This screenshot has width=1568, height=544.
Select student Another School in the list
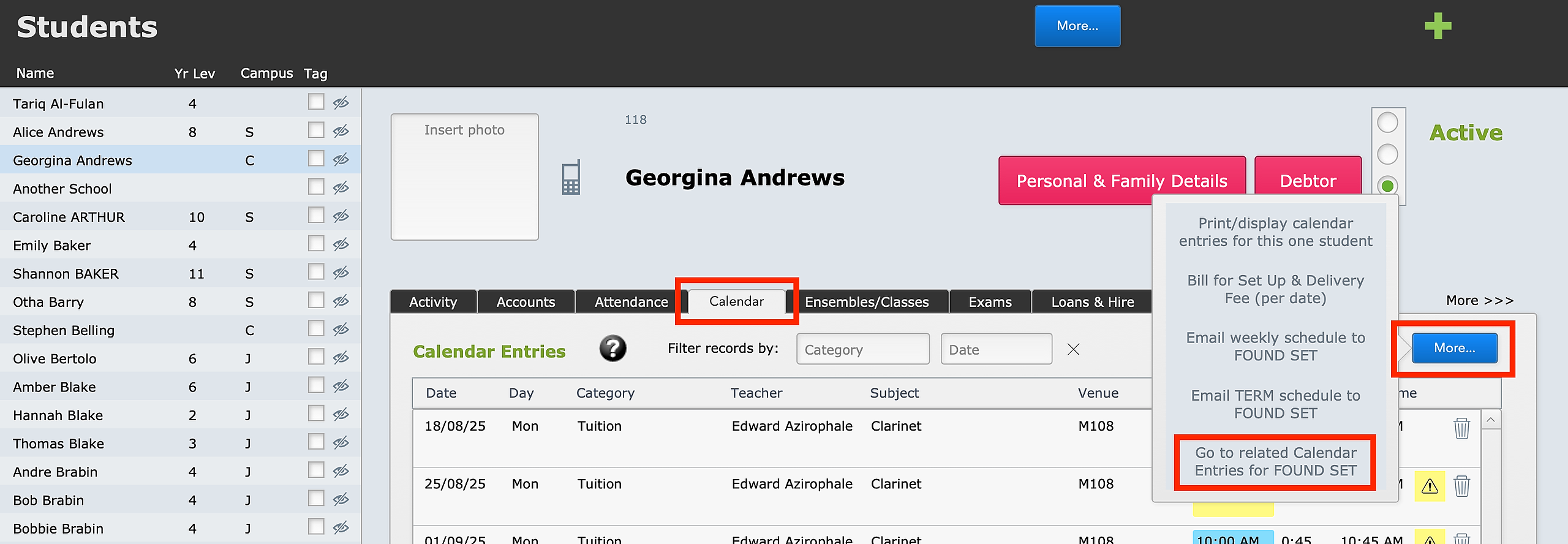[181, 189]
